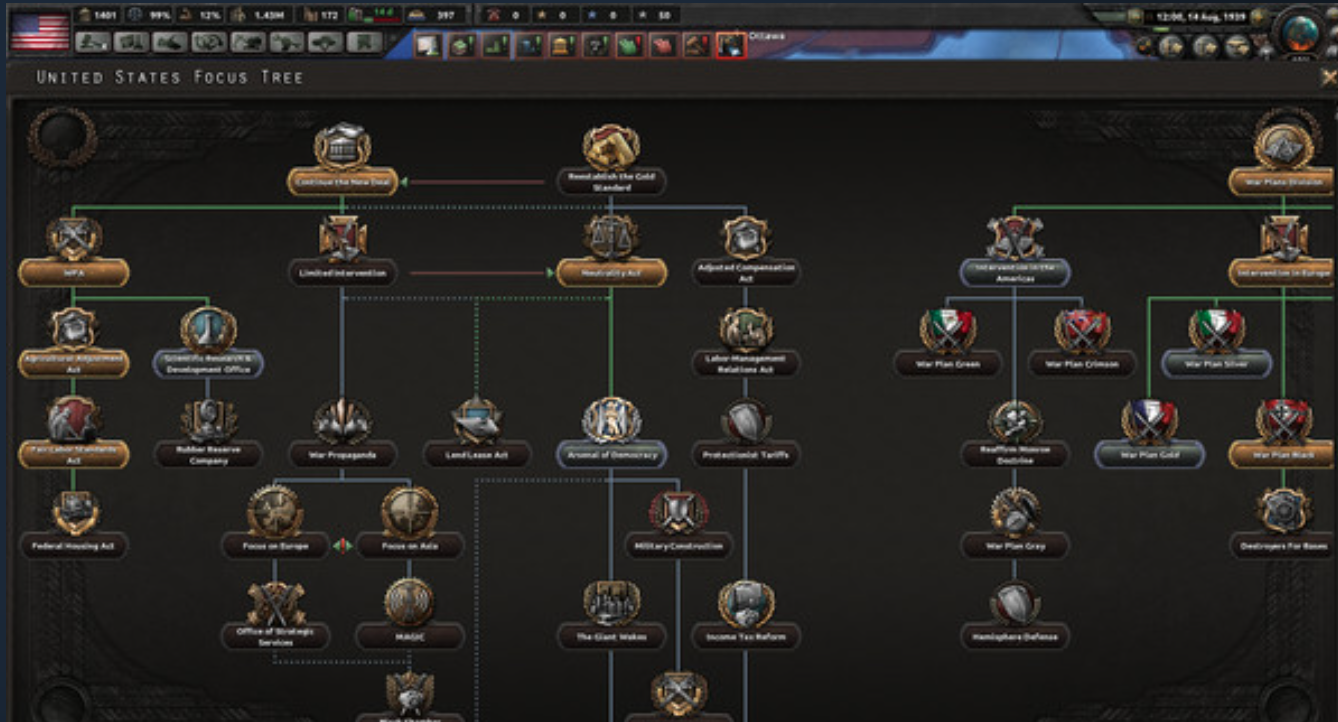Select the Limited Intervention focus icon

pyautogui.click(x=342, y=238)
